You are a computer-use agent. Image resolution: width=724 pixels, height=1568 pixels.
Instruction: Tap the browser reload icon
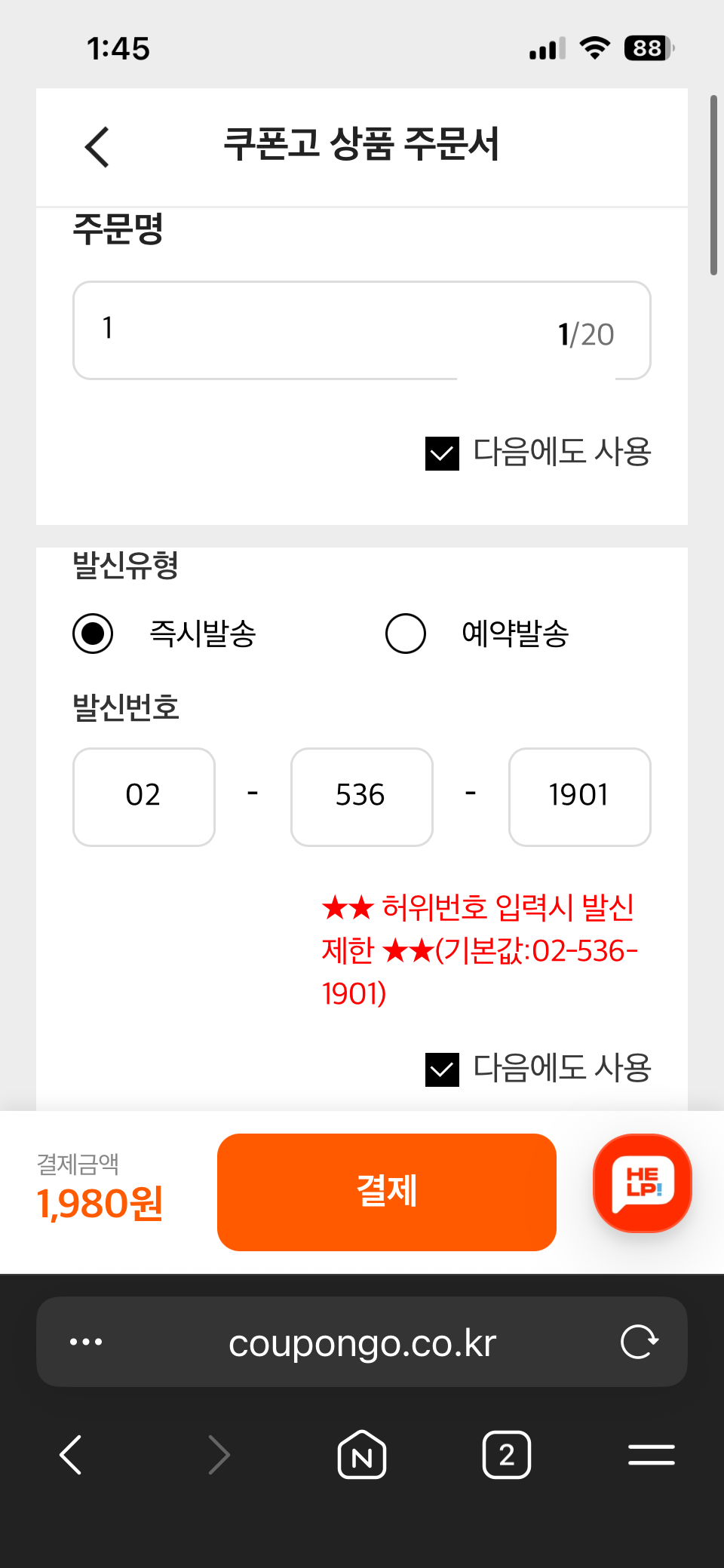click(x=640, y=1342)
